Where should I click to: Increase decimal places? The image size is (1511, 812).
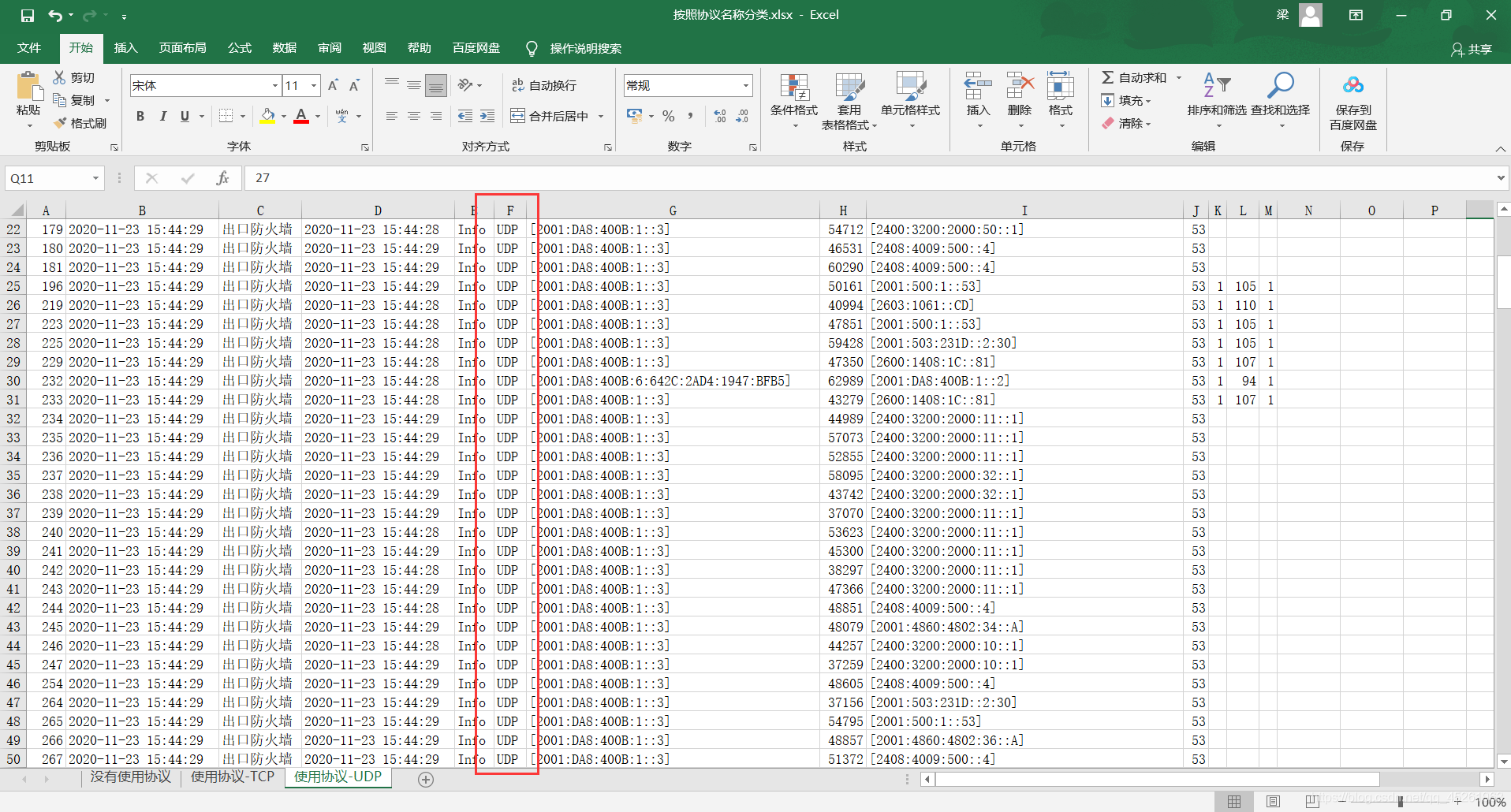pos(720,116)
